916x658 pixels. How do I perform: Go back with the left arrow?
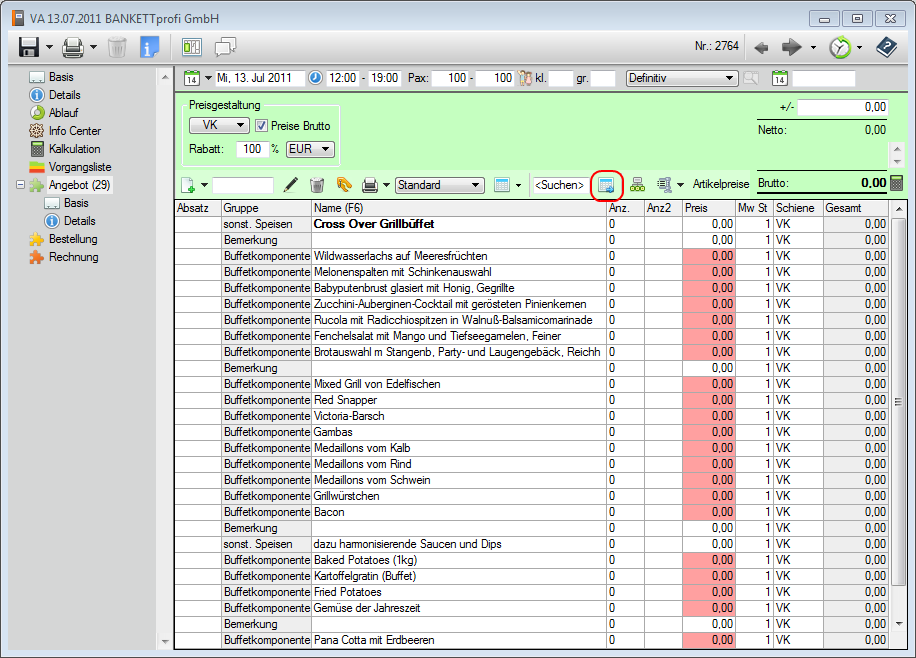(x=761, y=47)
